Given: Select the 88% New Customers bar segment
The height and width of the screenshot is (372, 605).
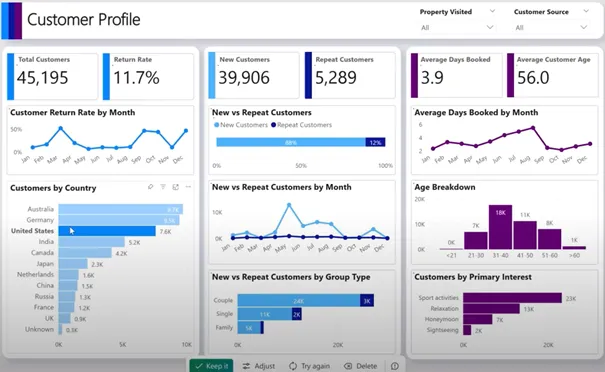Looking at the screenshot, I should (x=291, y=142).
